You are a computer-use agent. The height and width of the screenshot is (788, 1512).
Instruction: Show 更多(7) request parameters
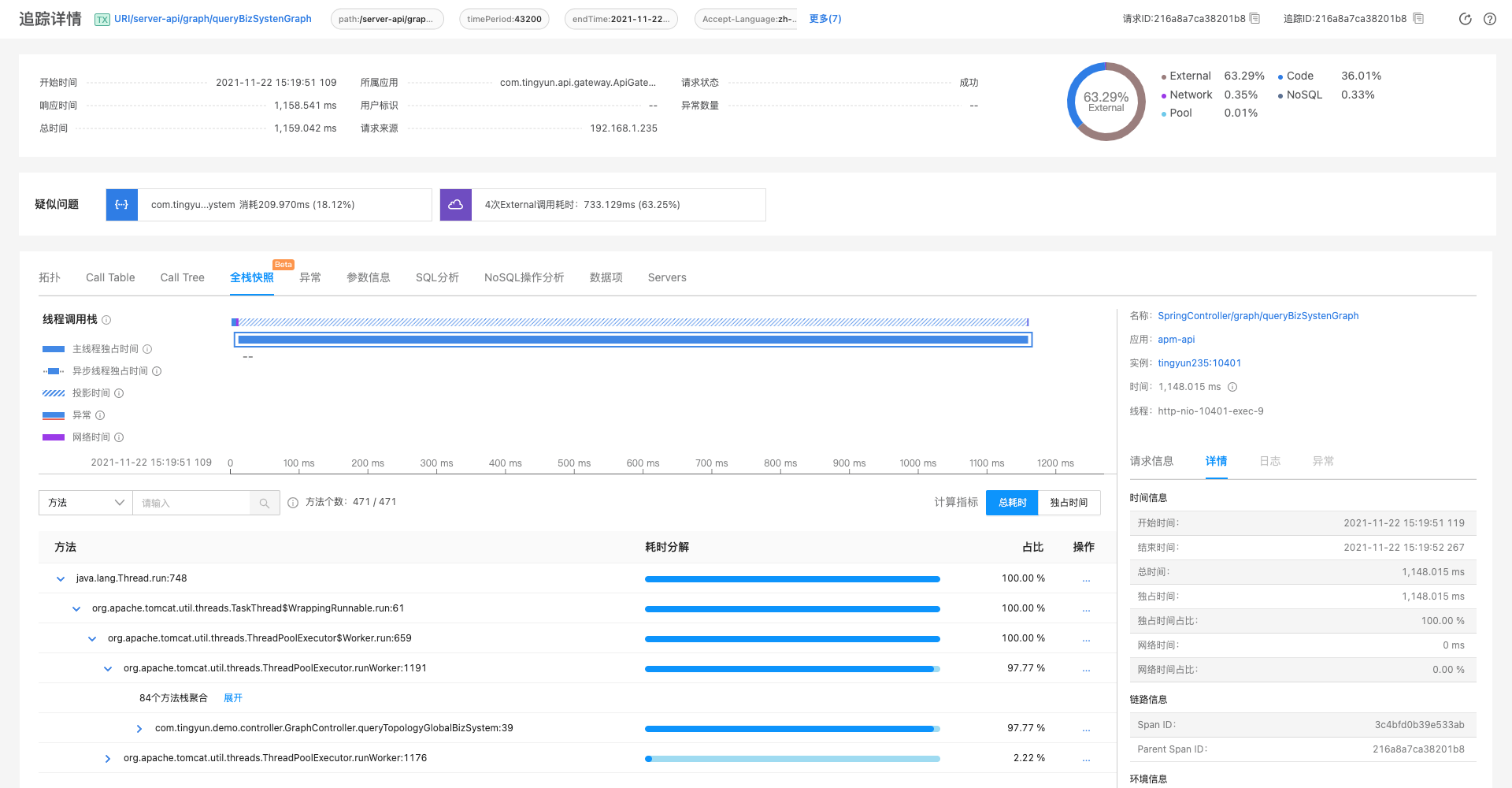coord(825,19)
